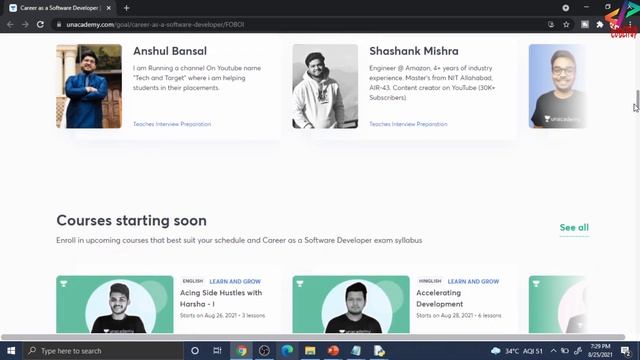The image size is (640, 360).
Task: Select the Career as a Software Developer tab
Action: click(60, 8)
